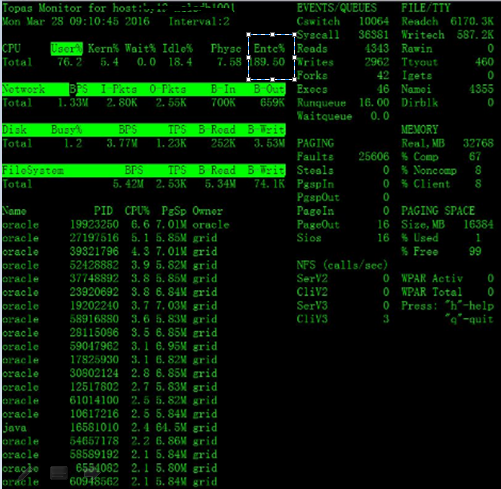The image size is (501, 489).
Task: Click the bottom-right handle of the Entc% selection box
Action: 295,79
